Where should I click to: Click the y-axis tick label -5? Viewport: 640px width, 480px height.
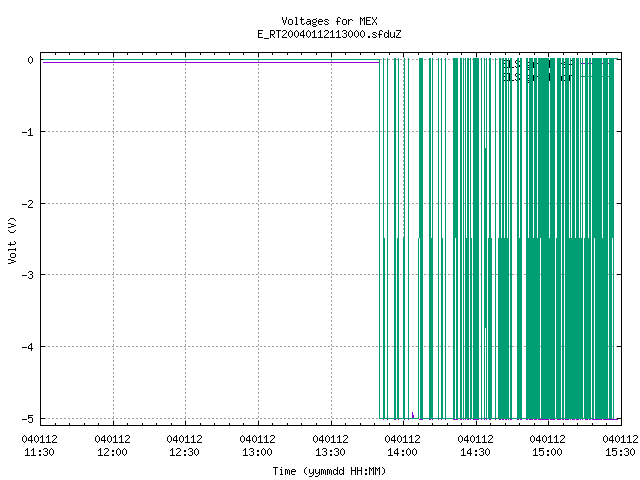tap(27, 419)
